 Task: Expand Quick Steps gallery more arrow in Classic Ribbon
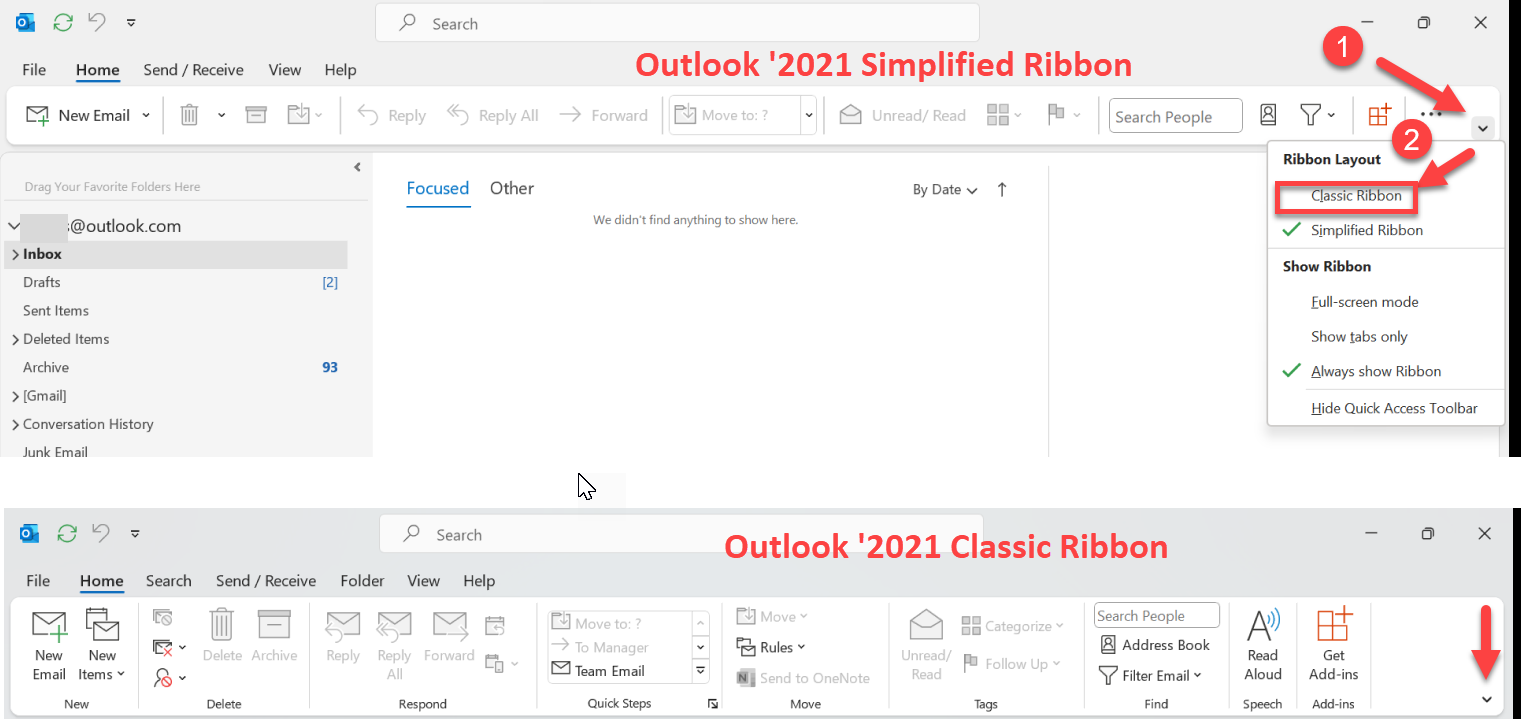(701, 671)
